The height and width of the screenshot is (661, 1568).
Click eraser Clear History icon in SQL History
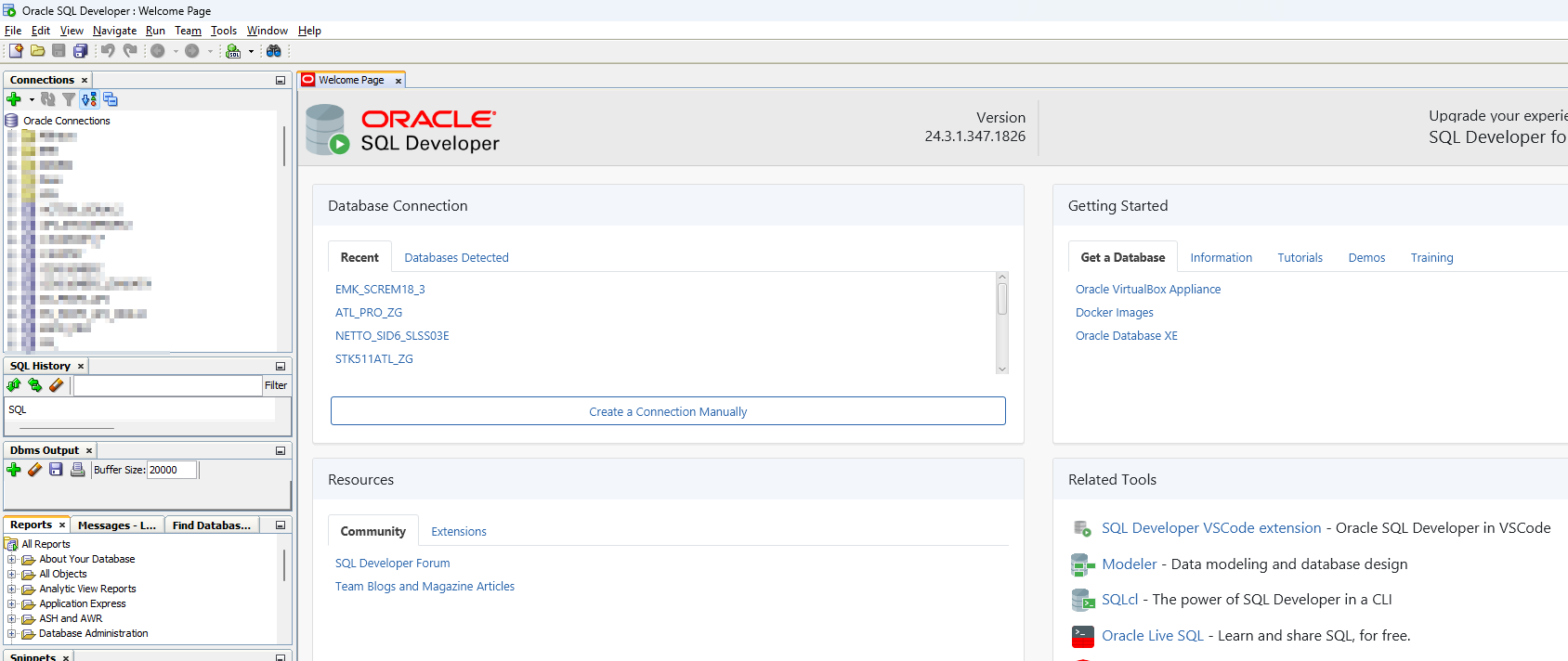pyautogui.click(x=56, y=385)
